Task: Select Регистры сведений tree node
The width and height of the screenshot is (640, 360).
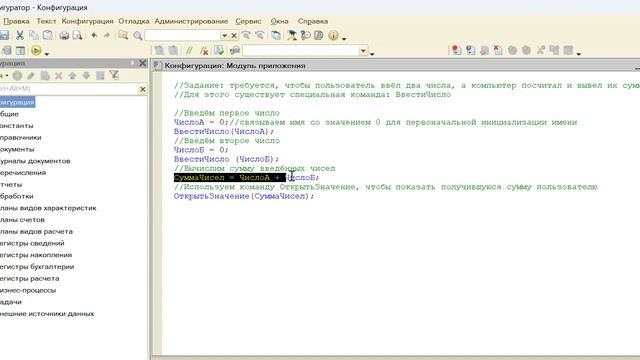Action: tap(32, 243)
